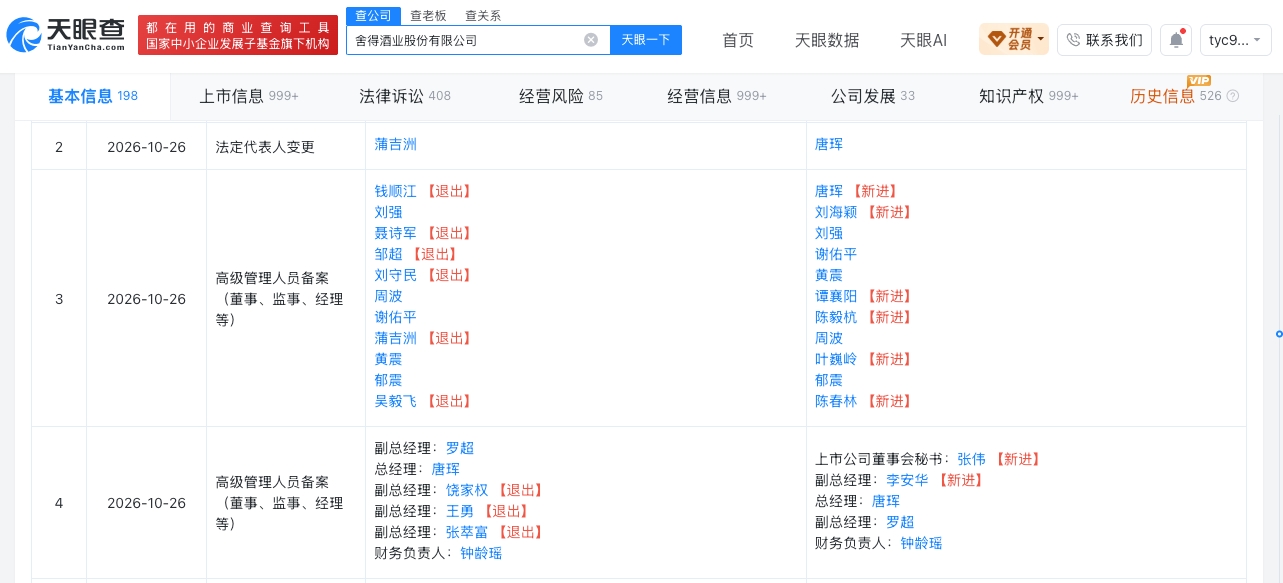Open the 邹超 person link

pyautogui.click(x=389, y=254)
